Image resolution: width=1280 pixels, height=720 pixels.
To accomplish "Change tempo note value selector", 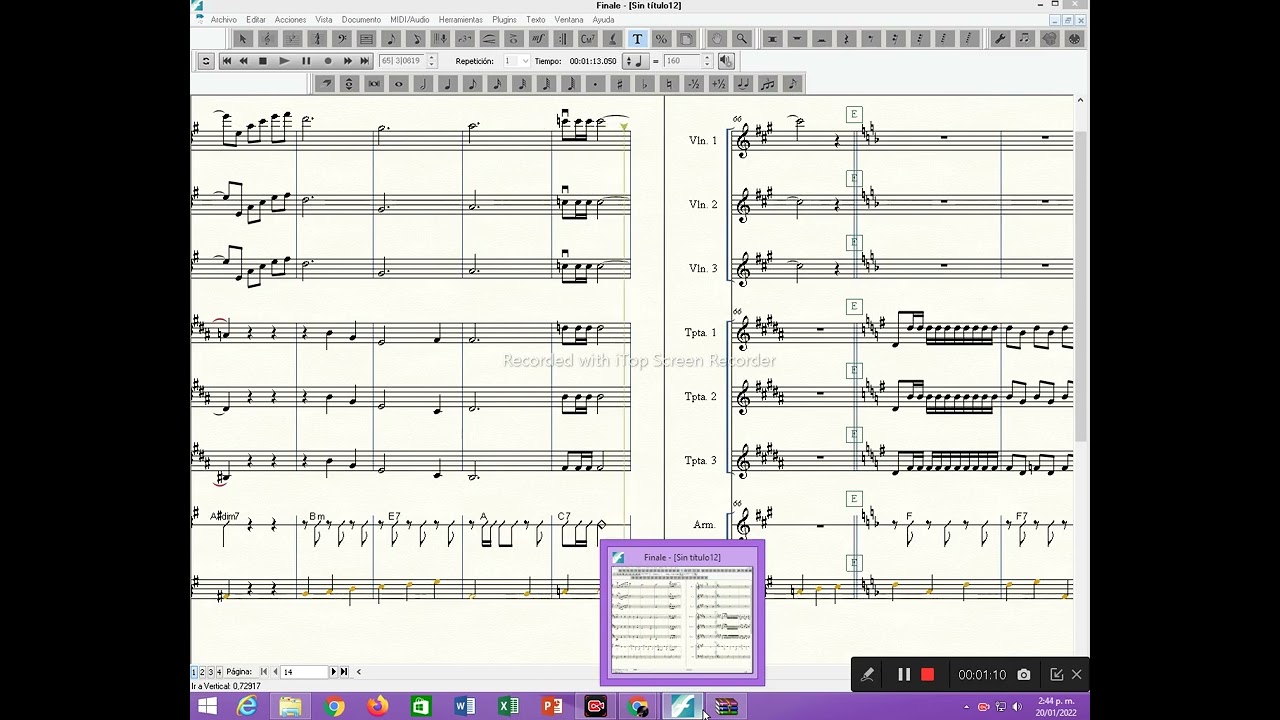I will click(634, 61).
